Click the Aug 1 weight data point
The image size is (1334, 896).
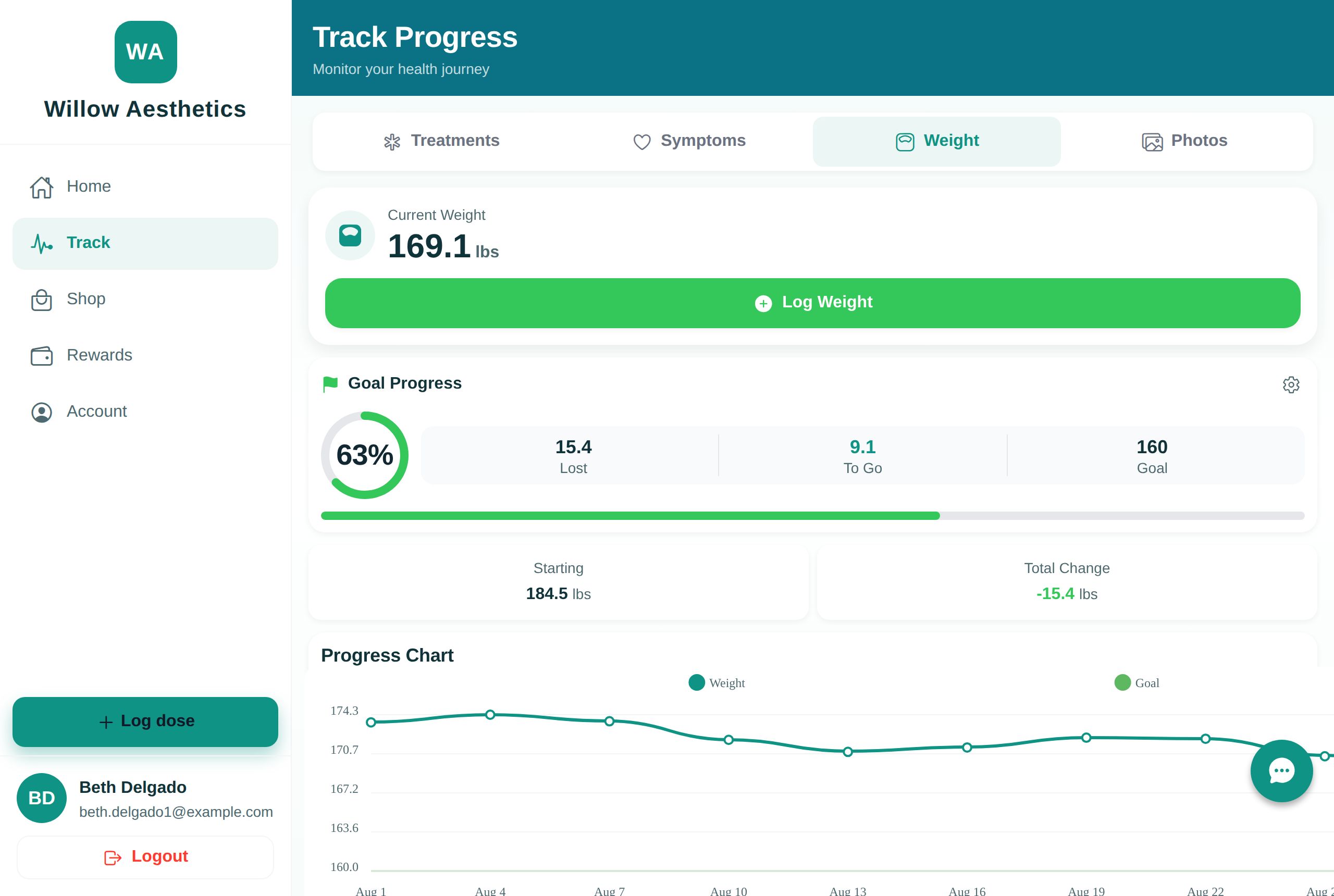pyautogui.click(x=371, y=723)
